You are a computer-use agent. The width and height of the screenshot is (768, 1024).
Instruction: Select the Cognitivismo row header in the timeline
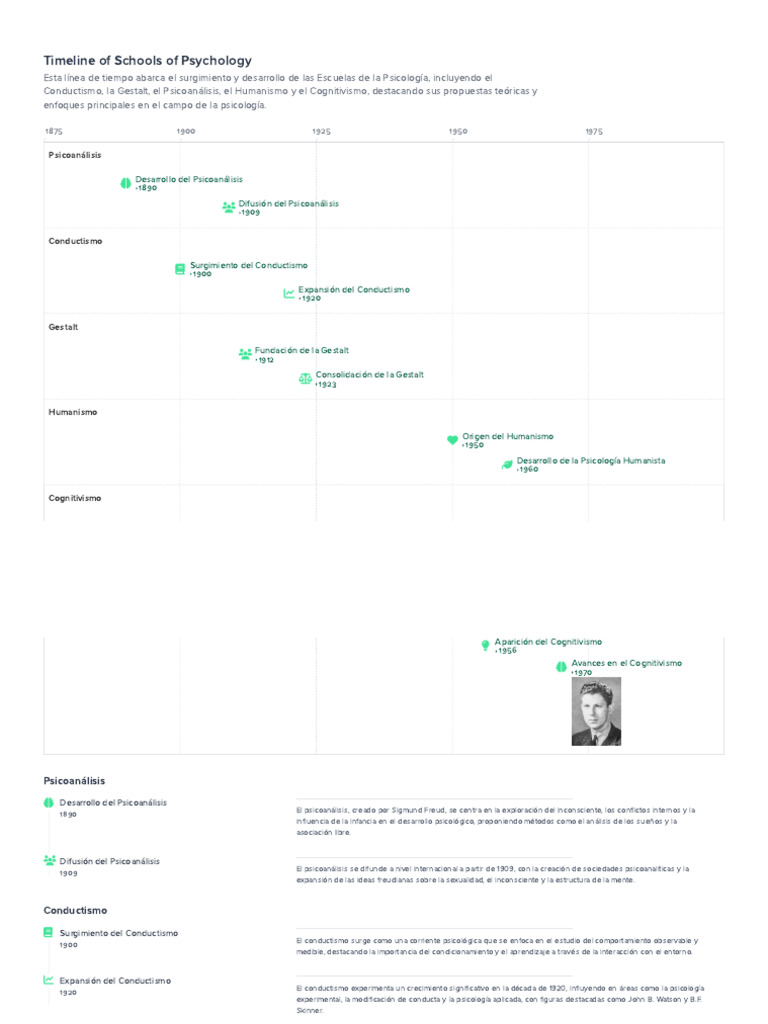75,498
